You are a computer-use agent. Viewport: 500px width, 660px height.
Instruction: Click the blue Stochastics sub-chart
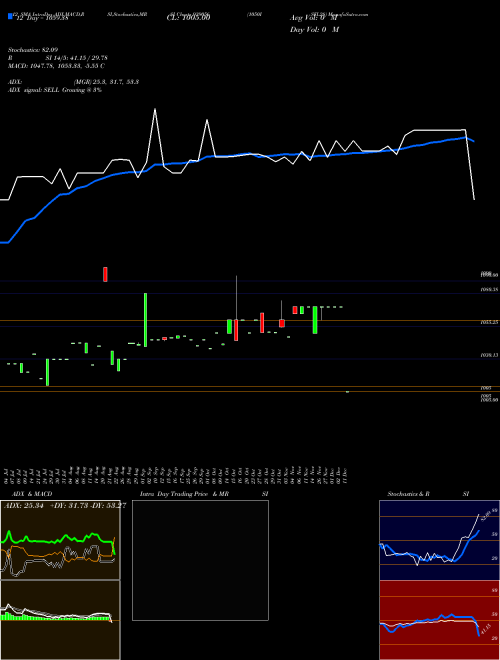coord(439,540)
